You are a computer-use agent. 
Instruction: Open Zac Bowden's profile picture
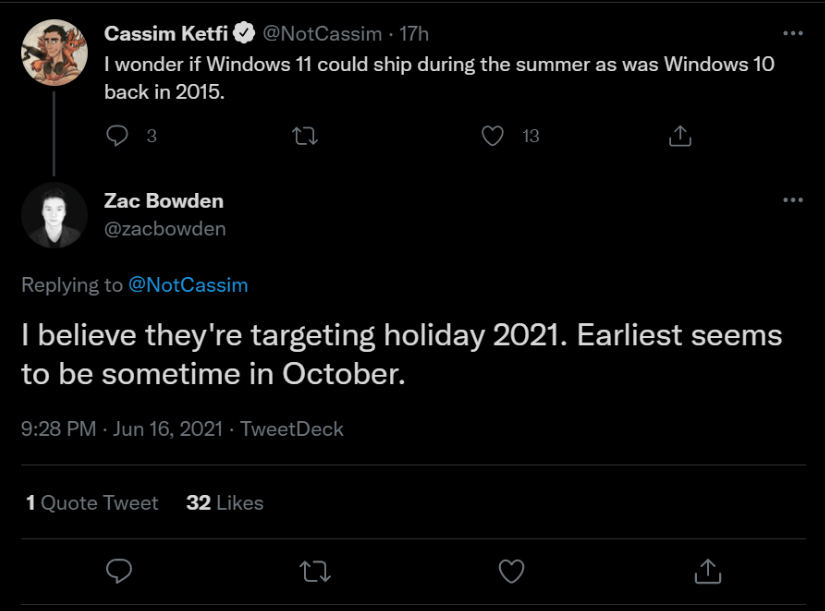54,214
